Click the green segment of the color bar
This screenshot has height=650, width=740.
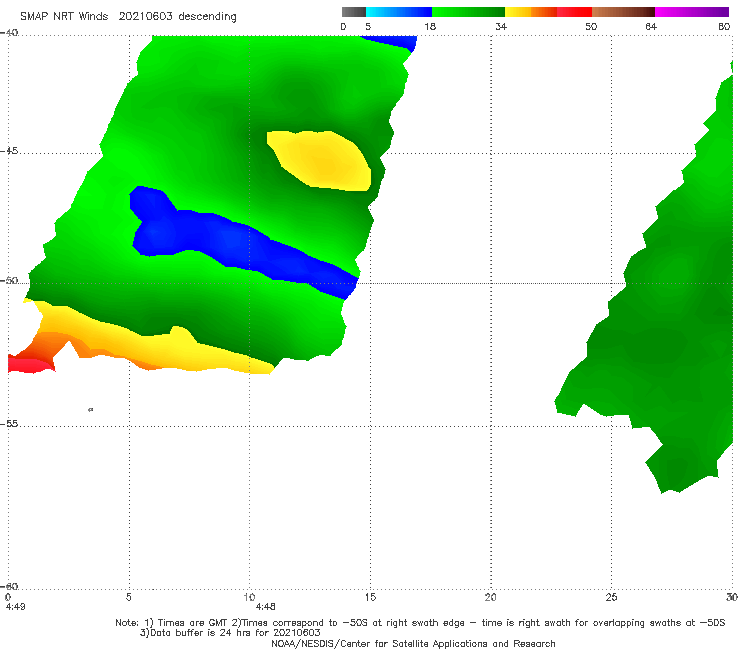(468, 12)
